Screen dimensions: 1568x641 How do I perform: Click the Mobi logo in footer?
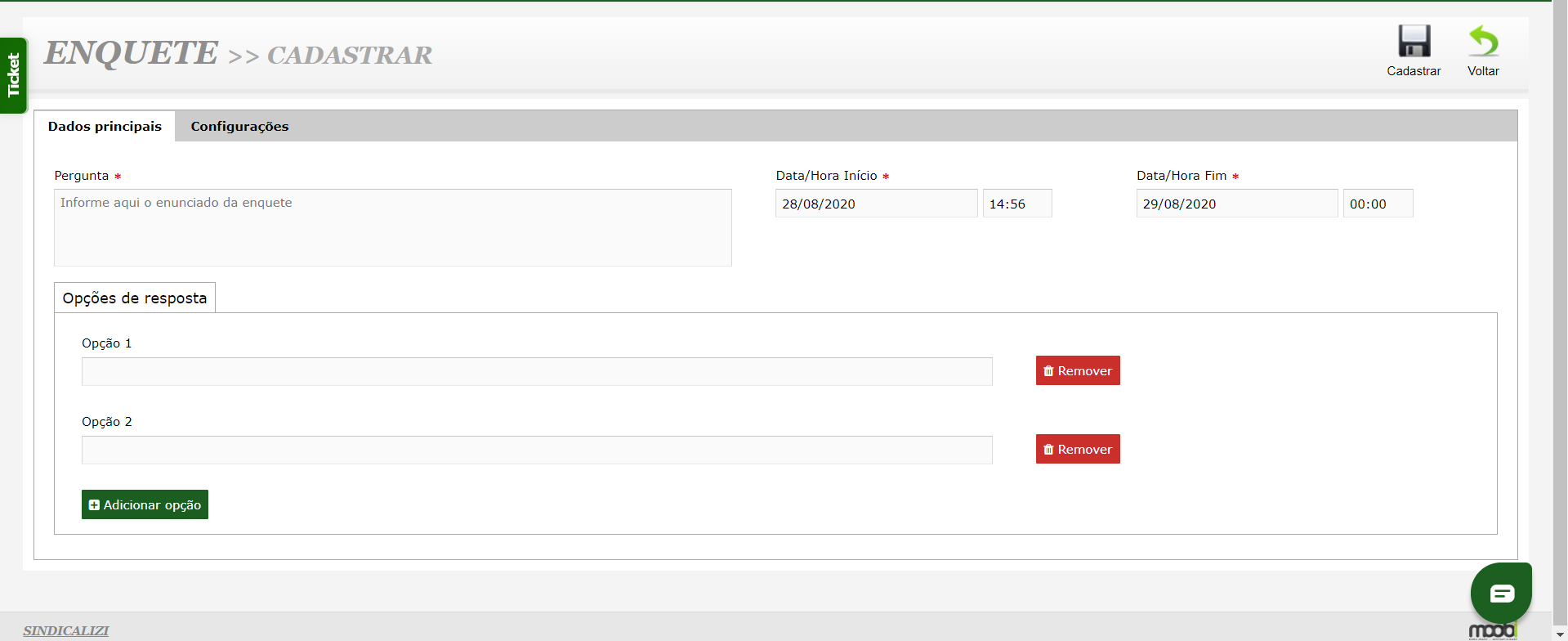pos(1492,630)
